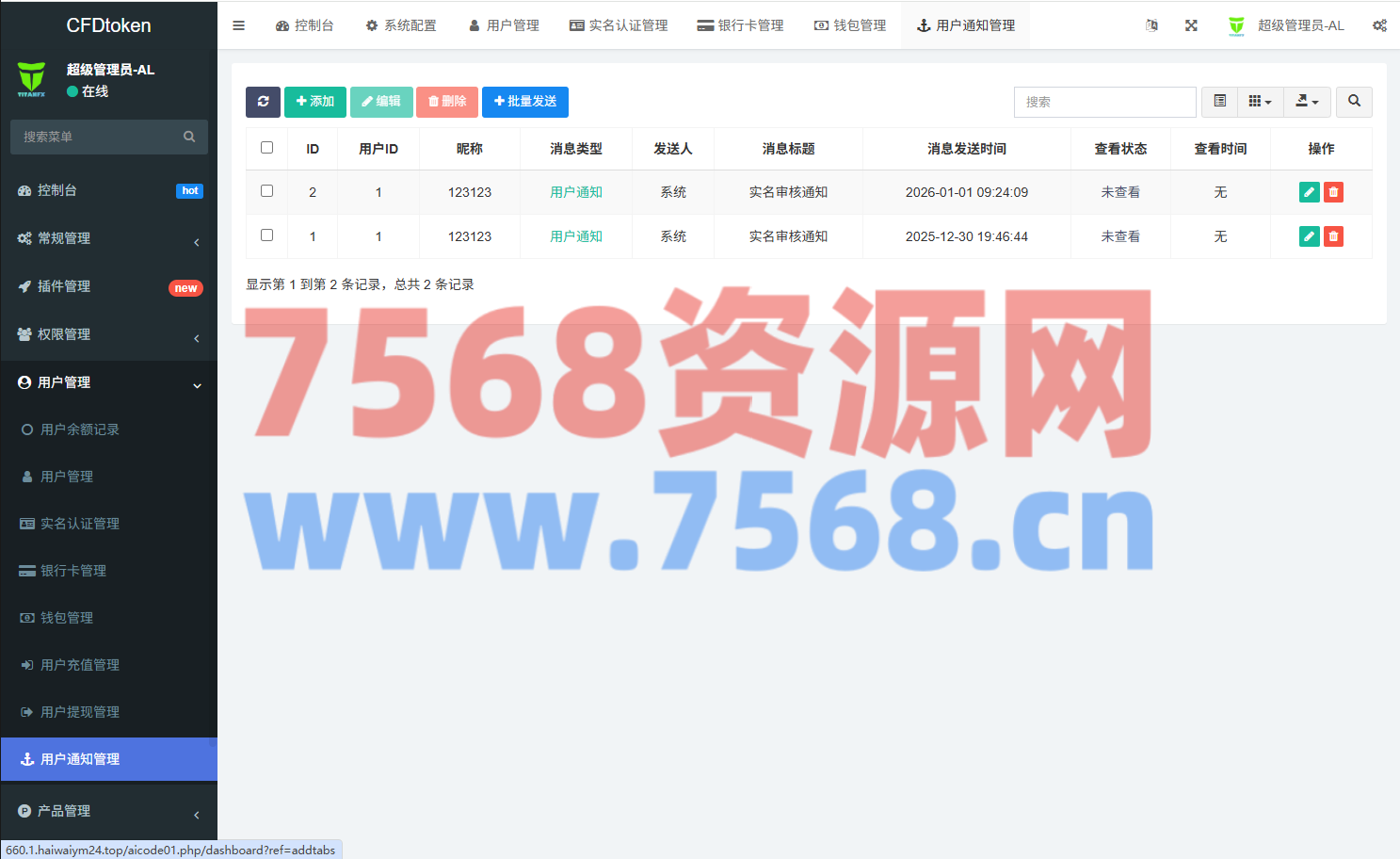This screenshot has height=859, width=1400.
Task: Open the export data dropdown
Action: 1307,102
